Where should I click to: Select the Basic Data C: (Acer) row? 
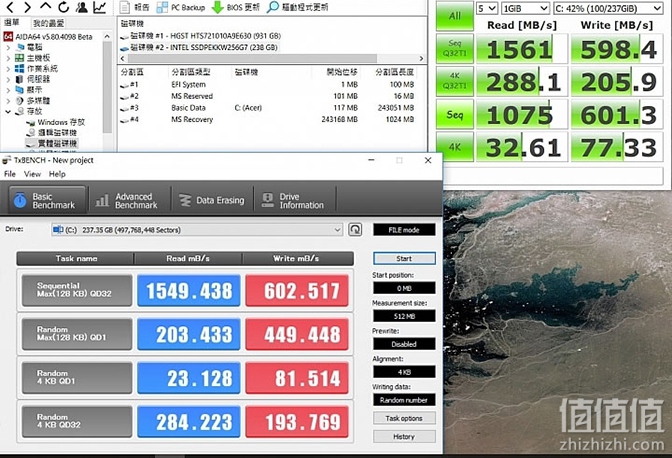pos(267,108)
